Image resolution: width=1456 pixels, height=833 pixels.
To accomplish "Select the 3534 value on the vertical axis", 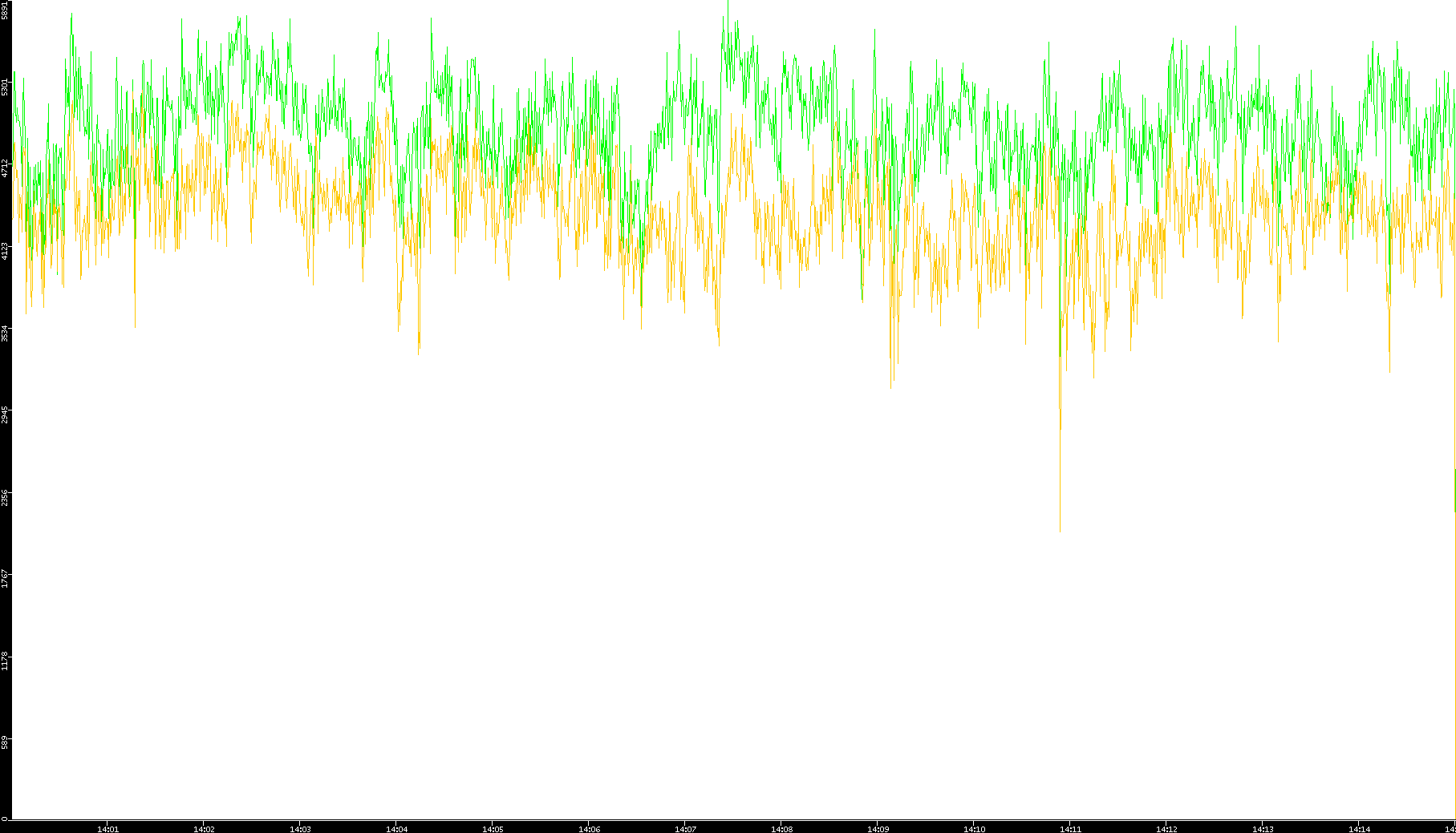I will [x=5, y=333].
